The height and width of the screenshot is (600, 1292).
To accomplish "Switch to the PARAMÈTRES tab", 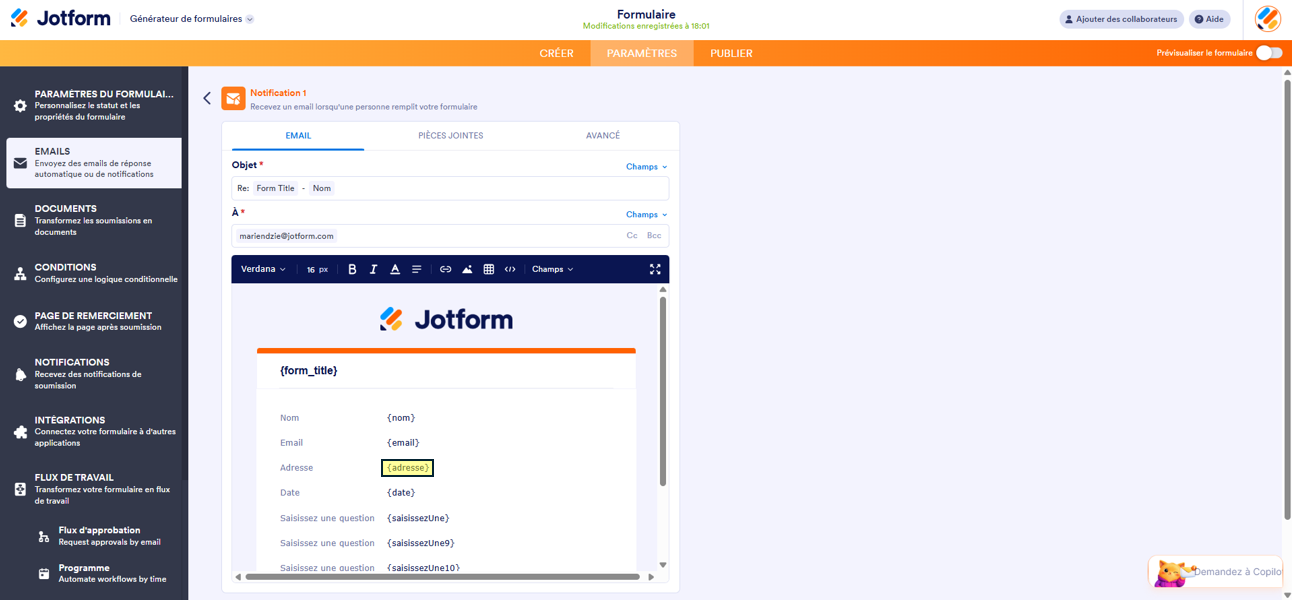I will click(642, 53).
